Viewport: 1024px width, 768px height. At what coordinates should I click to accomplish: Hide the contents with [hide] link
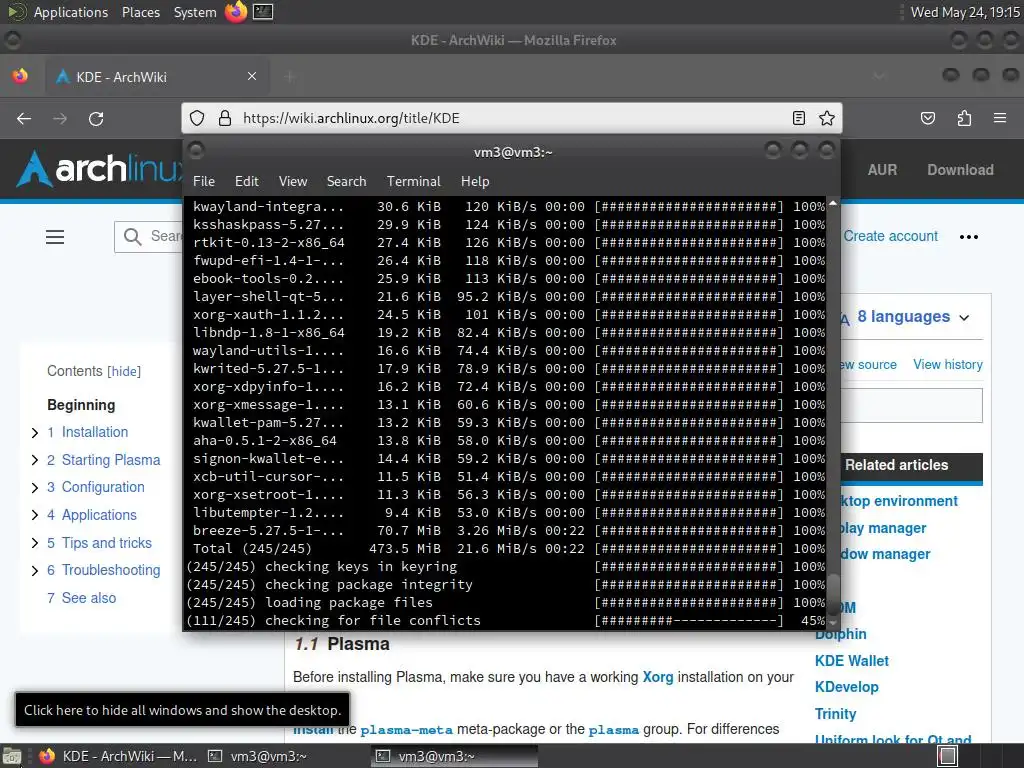(124, 371)
